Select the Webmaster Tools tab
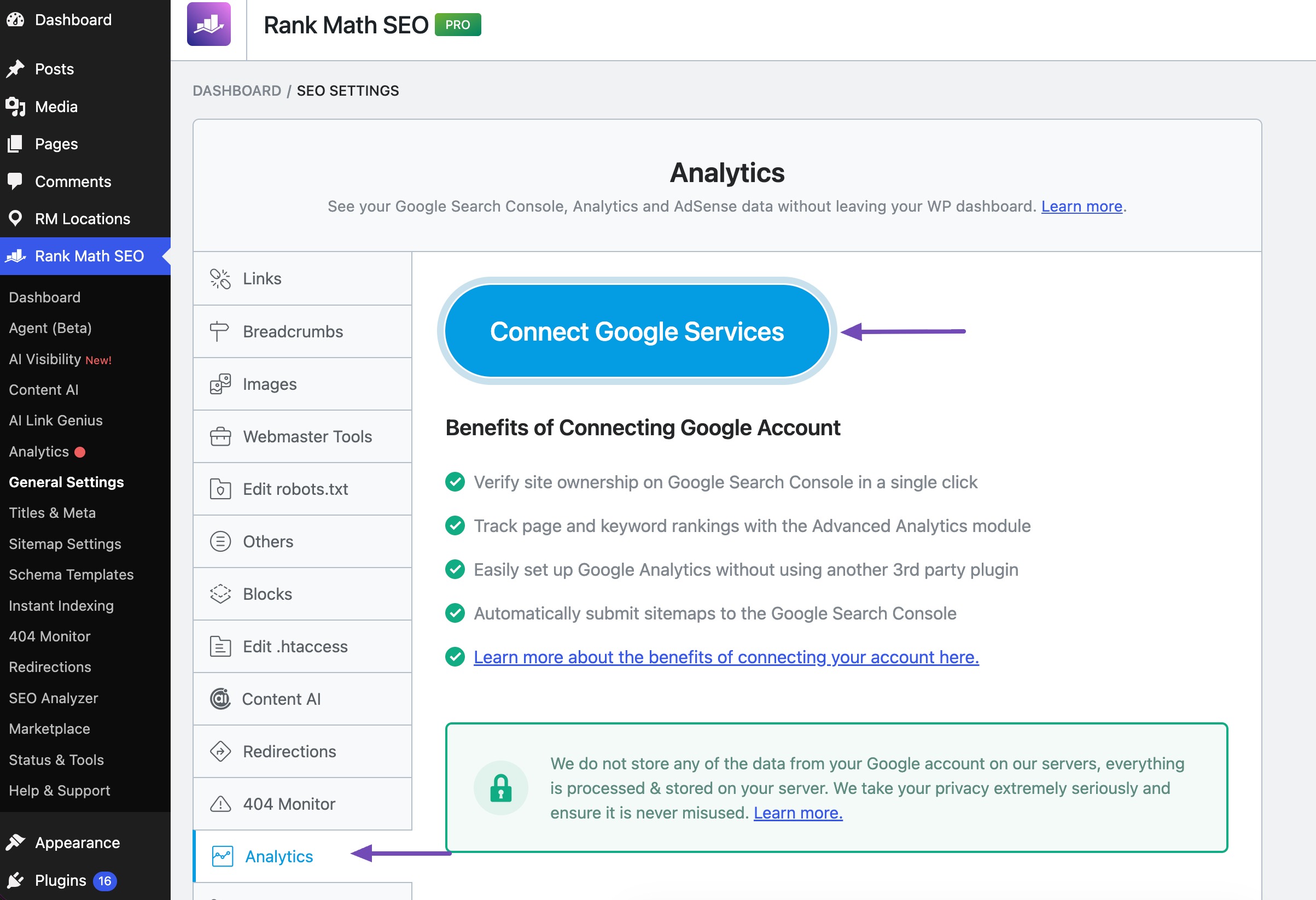Screen dimensions: 1316x900 click(x=302, y=436)
